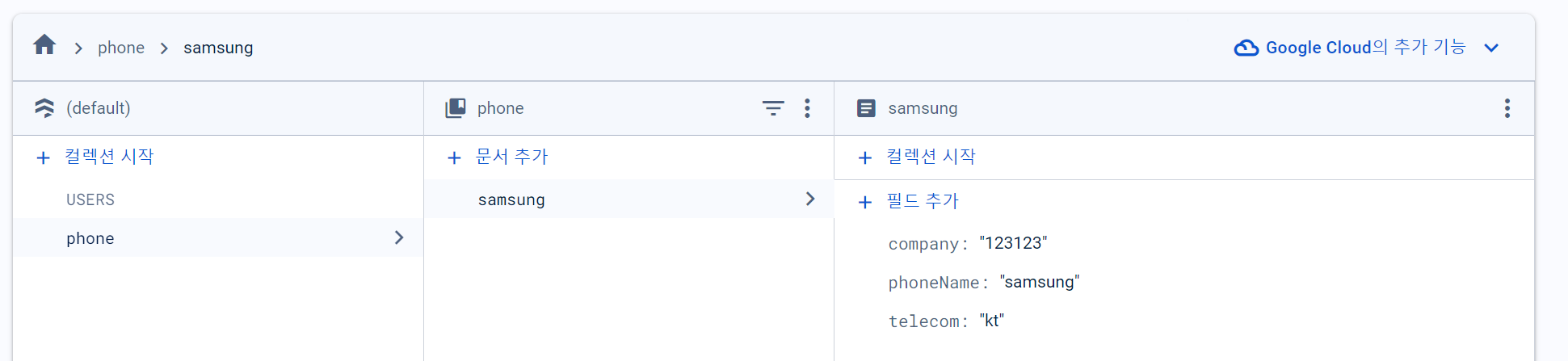
Task: Click the company field value "123123"
Action: 1013,243
